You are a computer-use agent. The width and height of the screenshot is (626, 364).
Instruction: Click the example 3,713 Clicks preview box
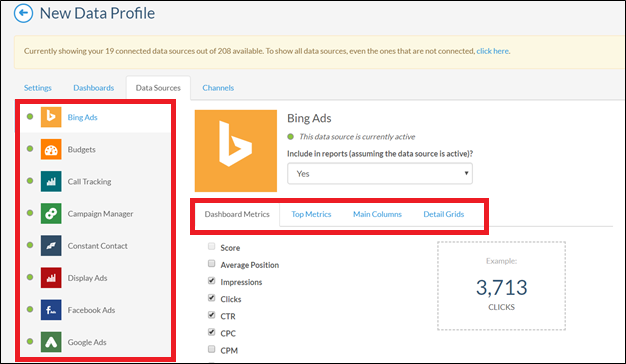click(501, 286)
